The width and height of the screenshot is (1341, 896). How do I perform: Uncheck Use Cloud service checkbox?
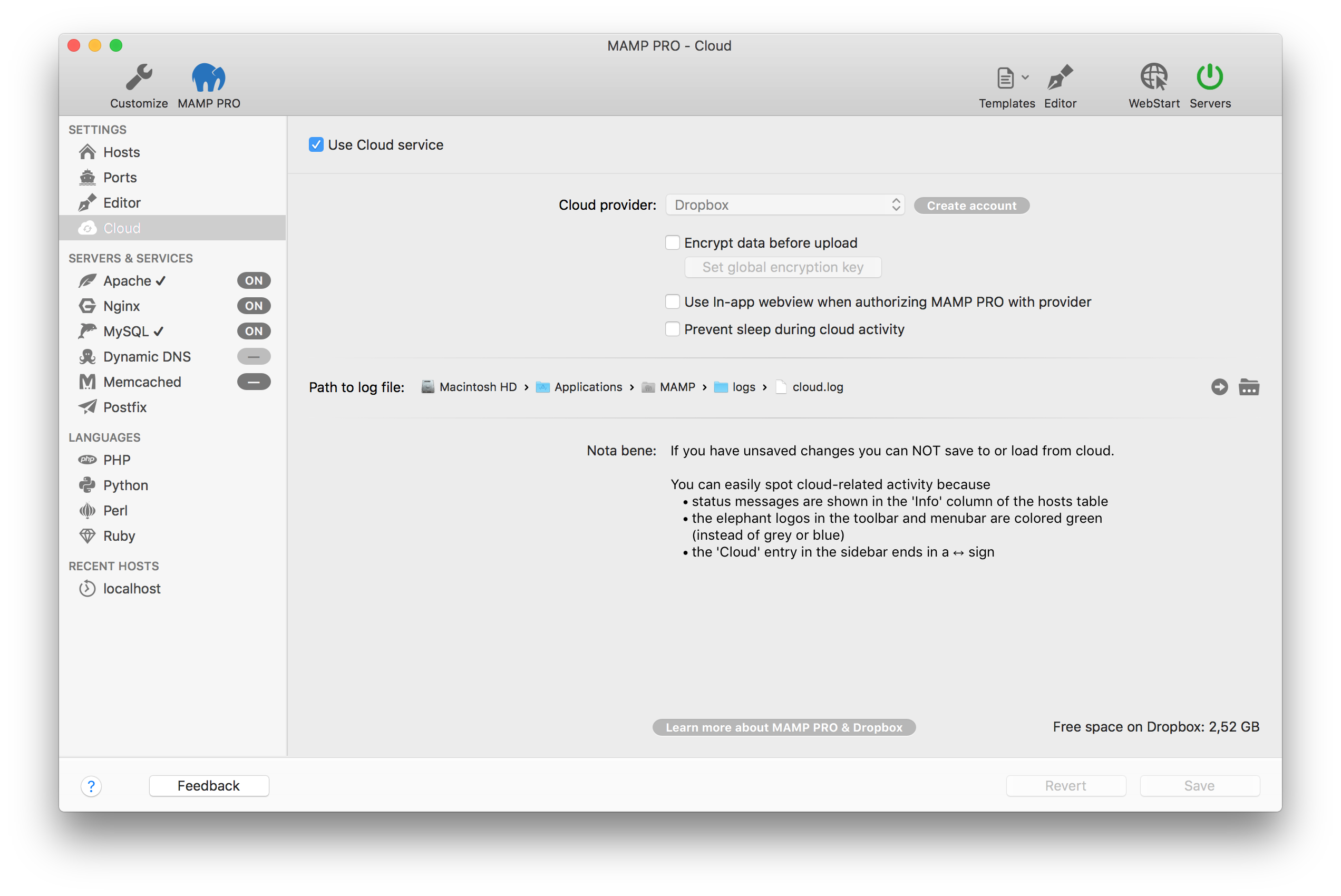coord(316,144)
